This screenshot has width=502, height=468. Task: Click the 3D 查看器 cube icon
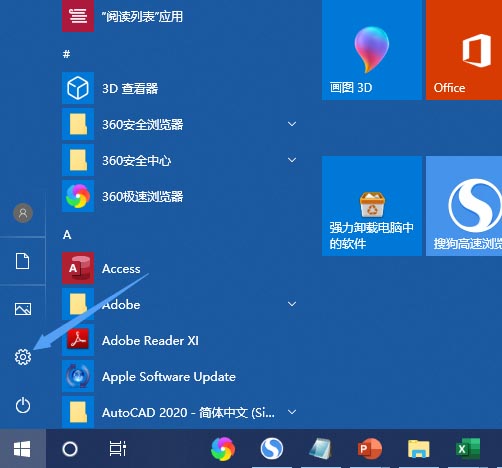(78, 88)
